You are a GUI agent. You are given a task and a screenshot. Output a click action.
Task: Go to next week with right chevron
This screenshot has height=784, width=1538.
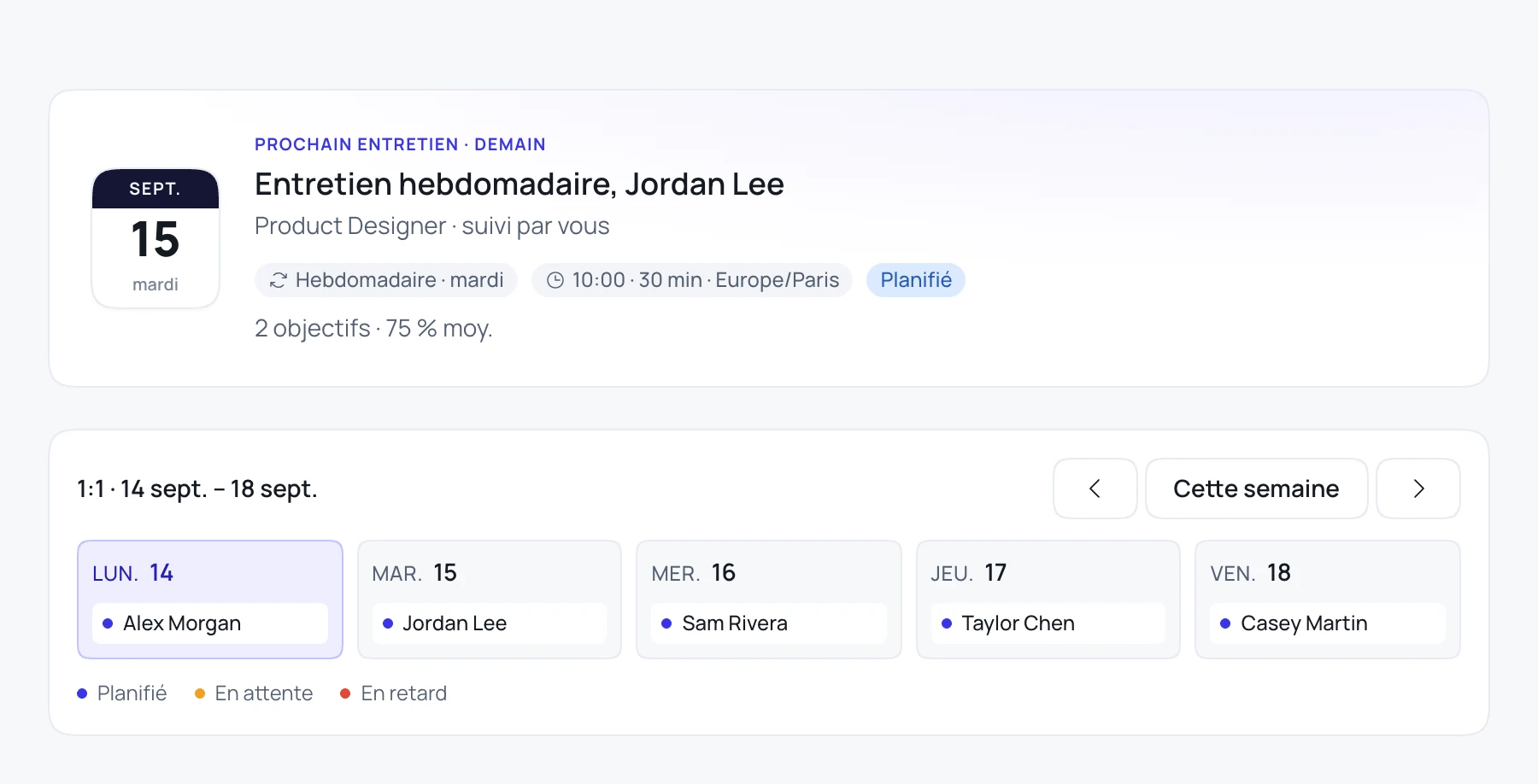(x=1418, y=489)
